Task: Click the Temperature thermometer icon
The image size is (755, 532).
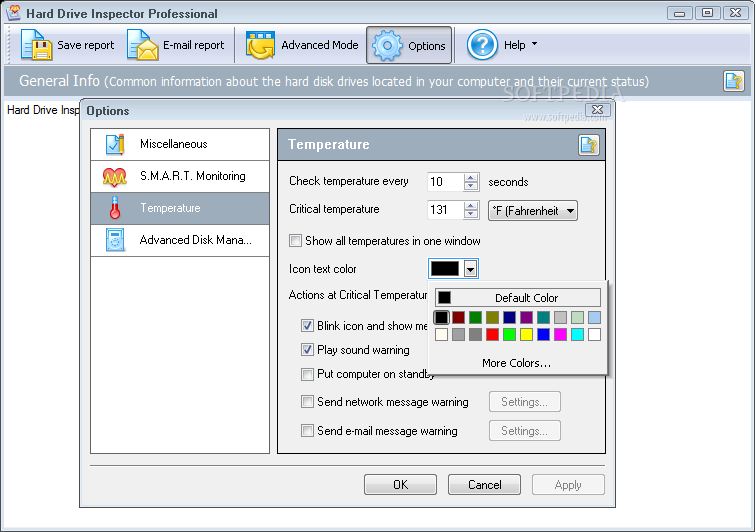Action: coord(115,208)
